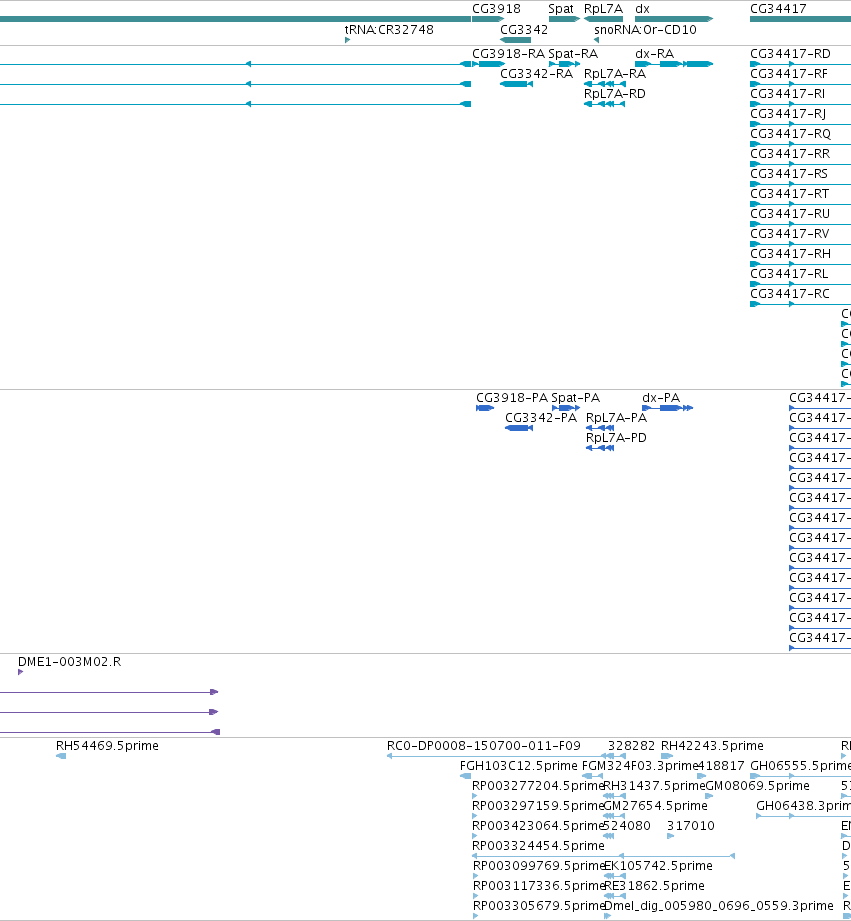
Task: Select transcript CG34417-RI
Action: (800, 104)
